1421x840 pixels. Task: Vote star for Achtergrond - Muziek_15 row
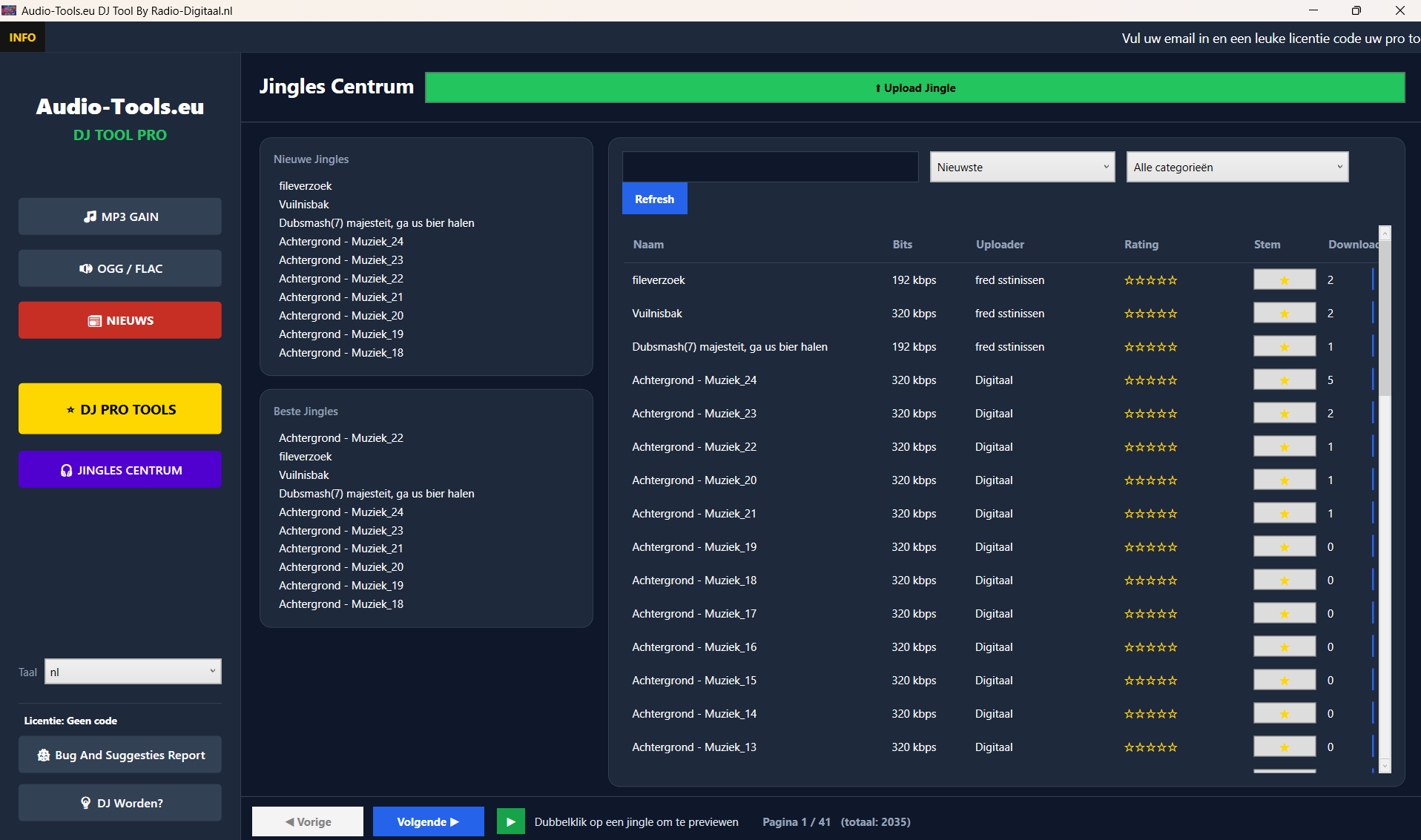click(x=1285, y=680)
